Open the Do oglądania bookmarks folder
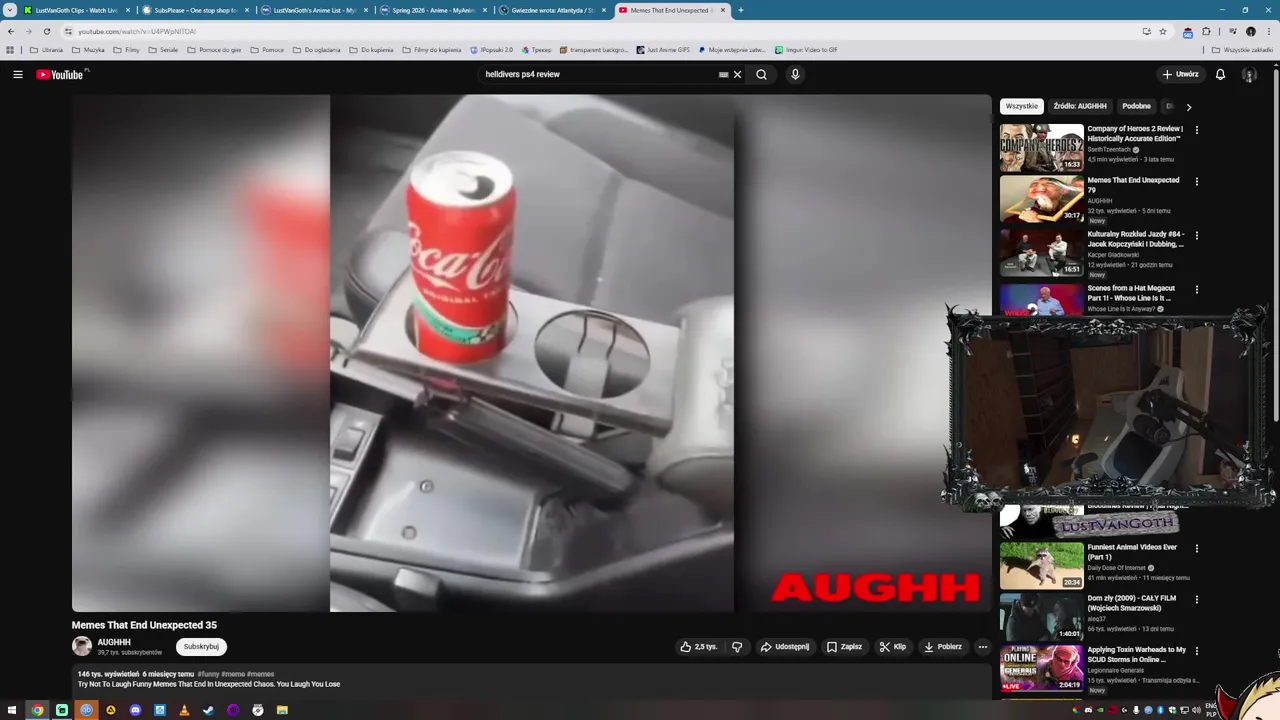 (x=316, y=49)
